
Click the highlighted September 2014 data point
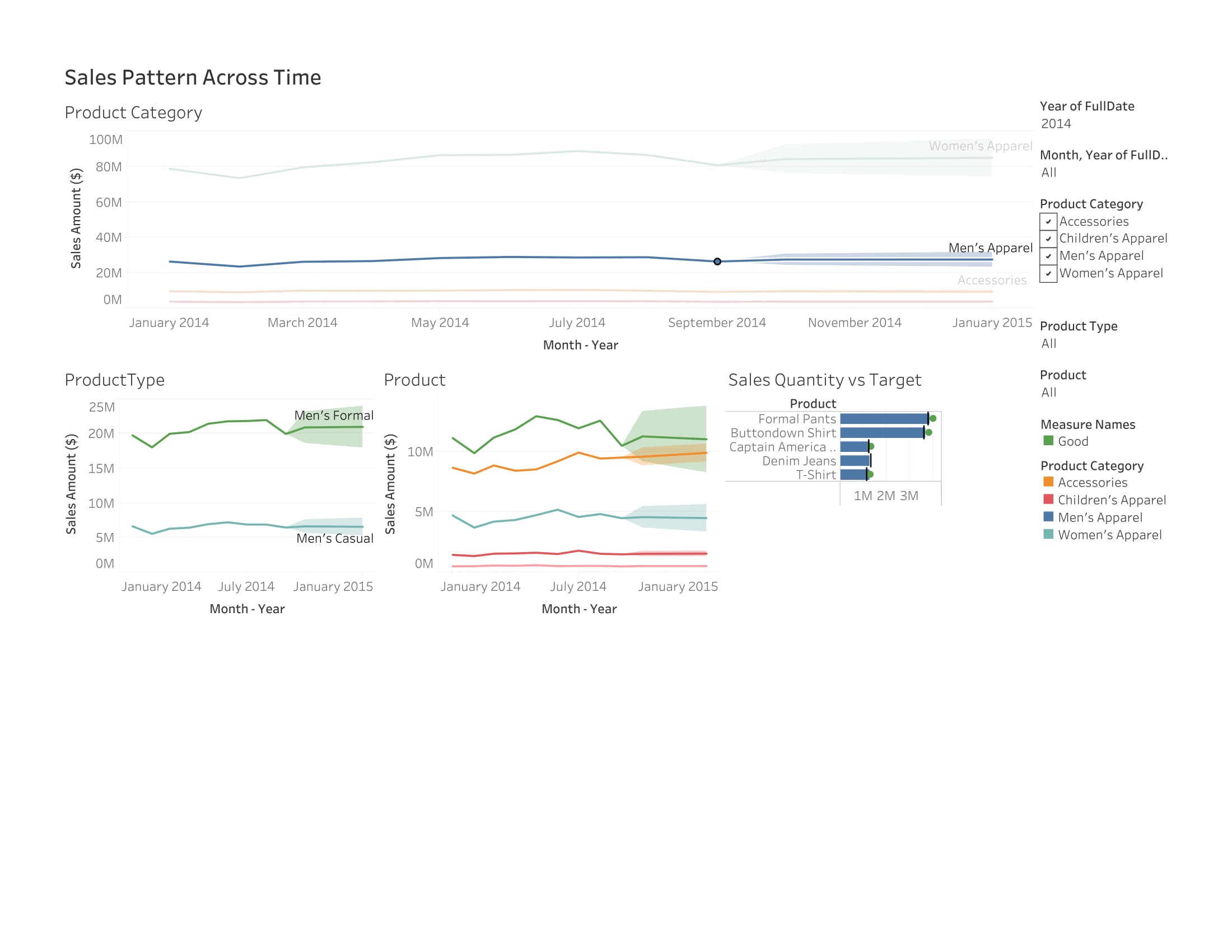(717, 262)
